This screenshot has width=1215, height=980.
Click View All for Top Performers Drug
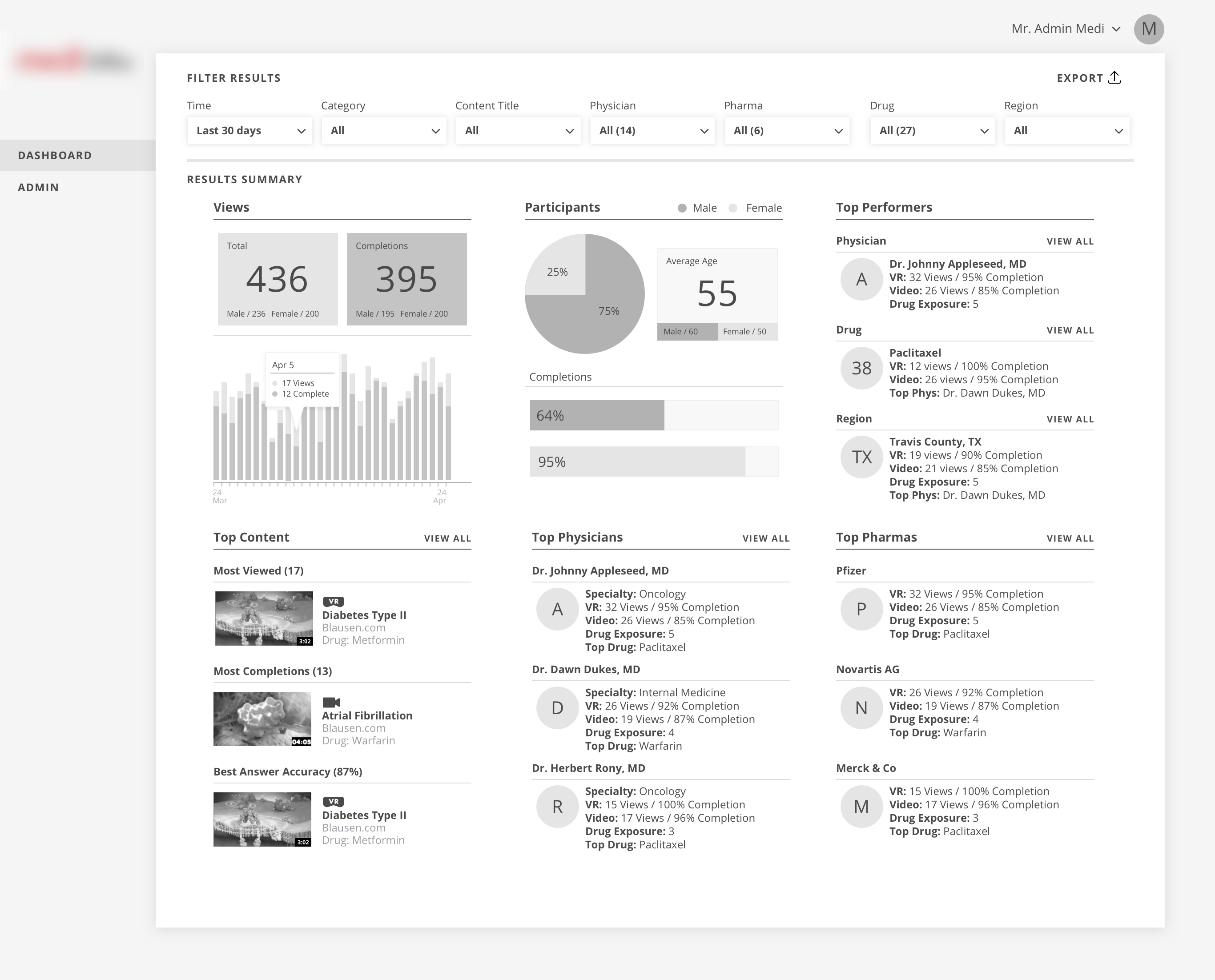point(1070,330)
